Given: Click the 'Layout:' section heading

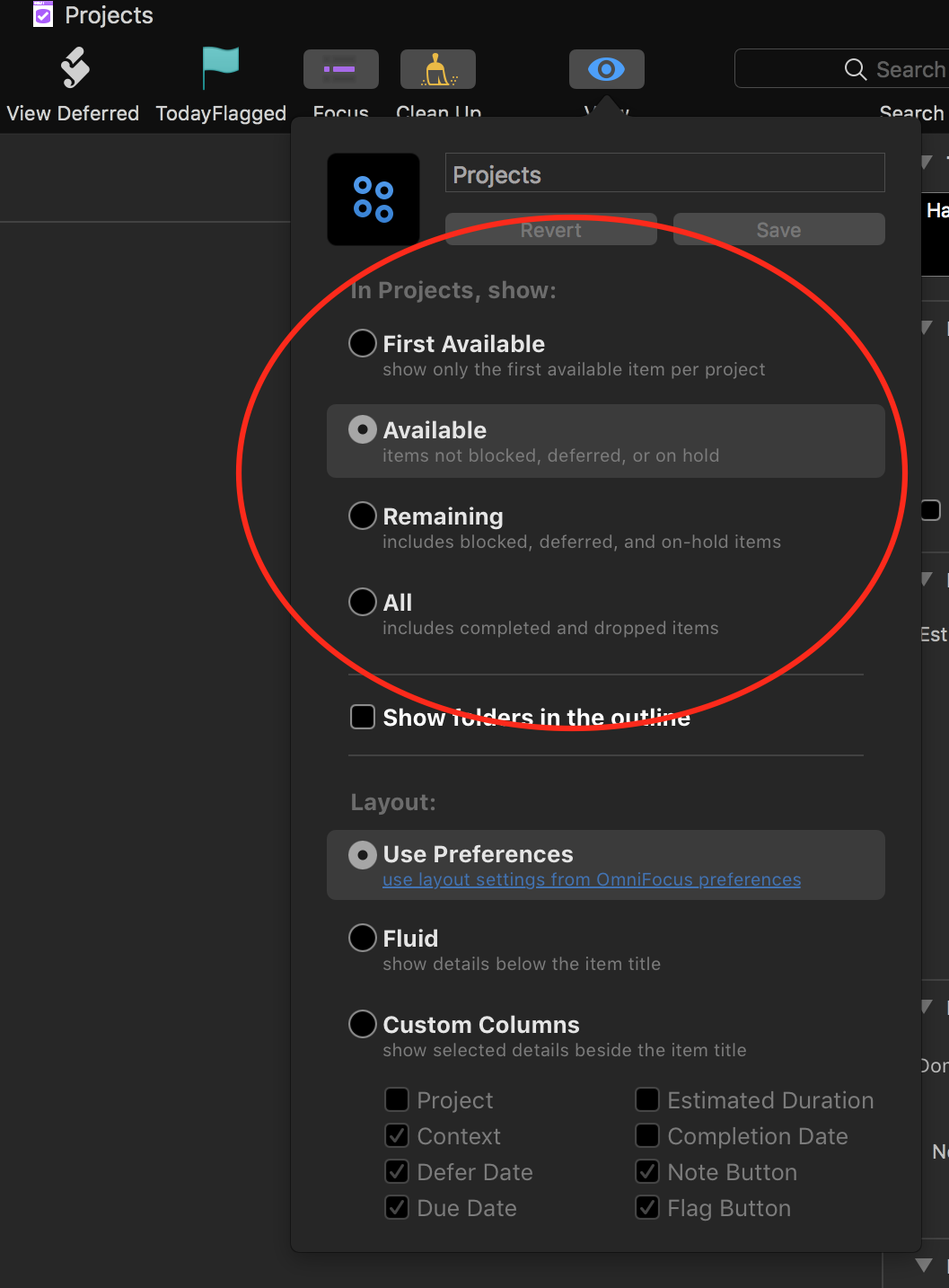Looking at the screenshot, I should pyautogui.click(x=393, y=802).
